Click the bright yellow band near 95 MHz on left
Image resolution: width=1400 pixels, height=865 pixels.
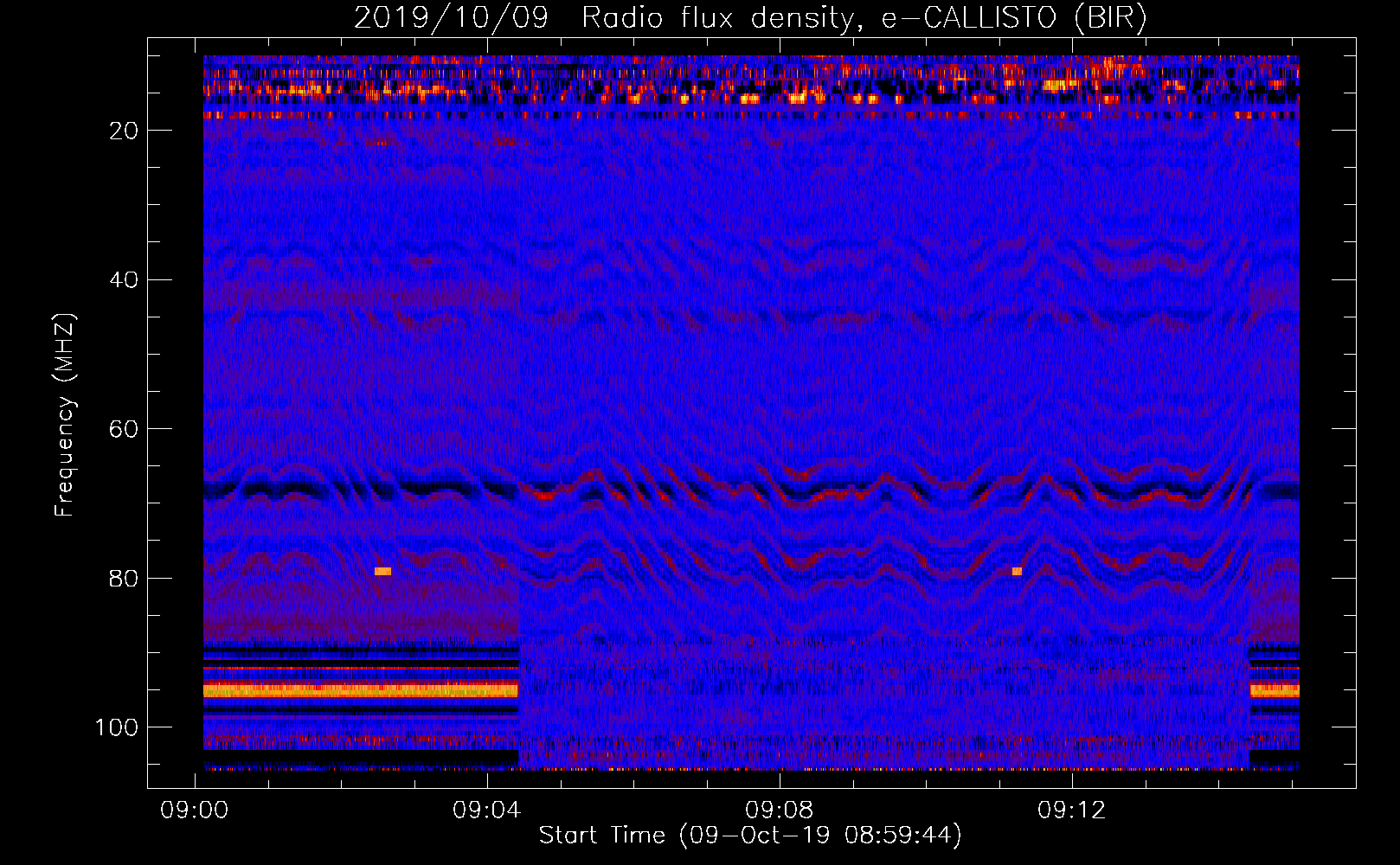(360, 690)
